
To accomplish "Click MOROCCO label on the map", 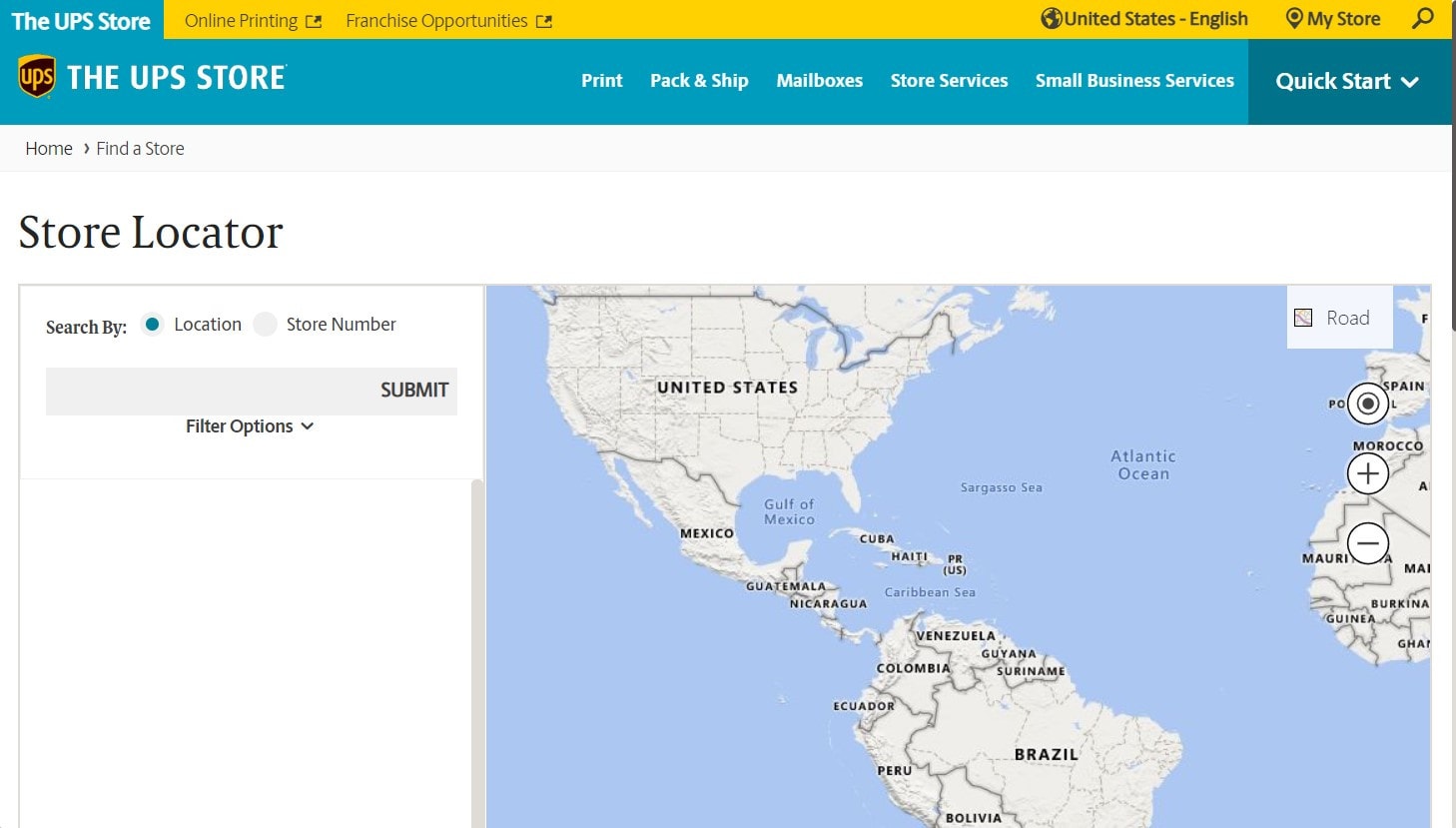I will point(1388,446).
